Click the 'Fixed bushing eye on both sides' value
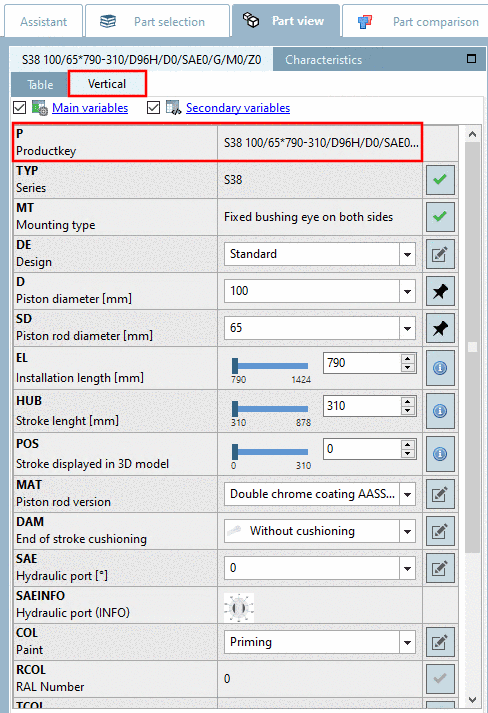This screenshot has width=488, height=713. 308,217
